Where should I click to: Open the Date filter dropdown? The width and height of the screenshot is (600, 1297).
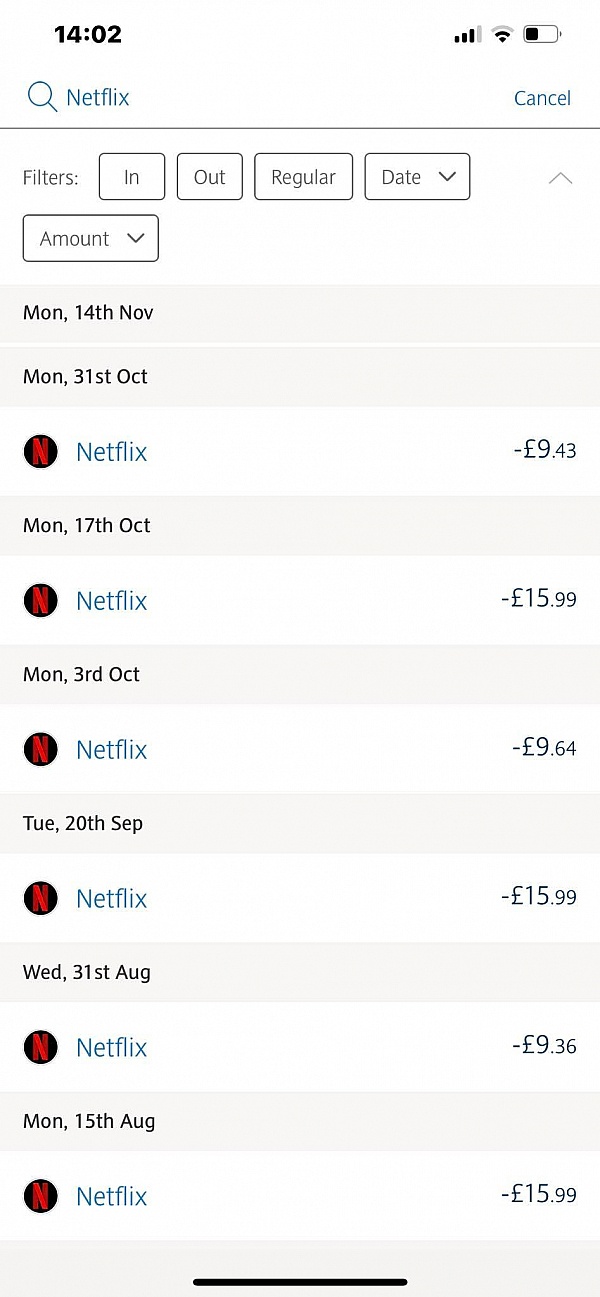coord(417,177)
